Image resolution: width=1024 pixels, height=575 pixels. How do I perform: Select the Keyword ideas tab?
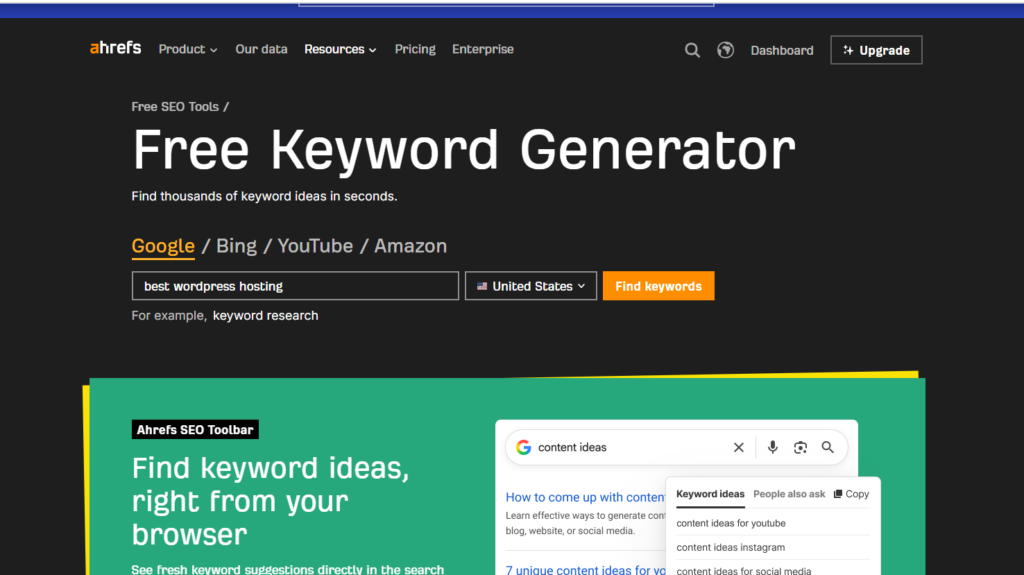point(710,494)
